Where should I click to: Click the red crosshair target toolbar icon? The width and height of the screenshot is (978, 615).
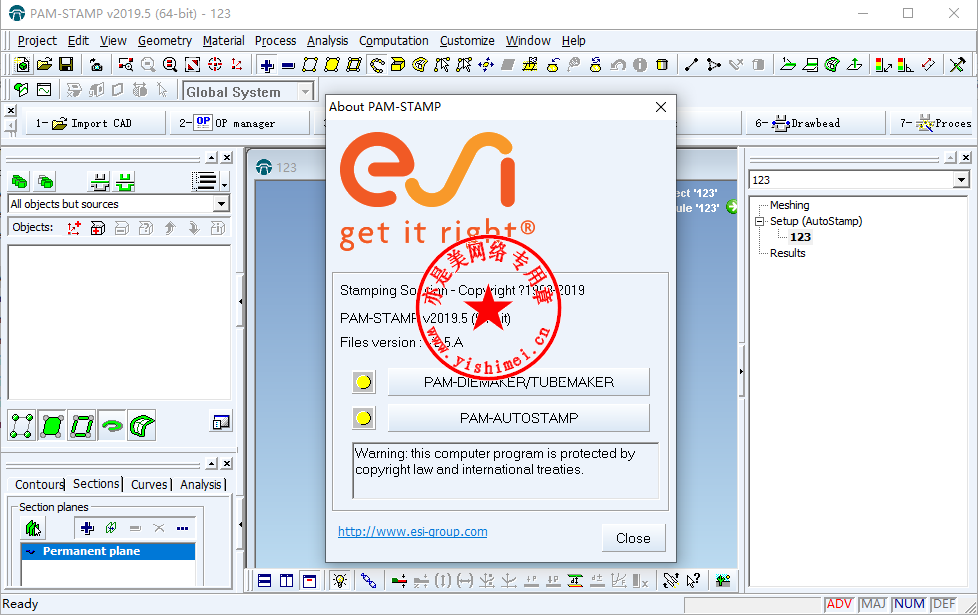pyautogui.click(x=215, y=64)
